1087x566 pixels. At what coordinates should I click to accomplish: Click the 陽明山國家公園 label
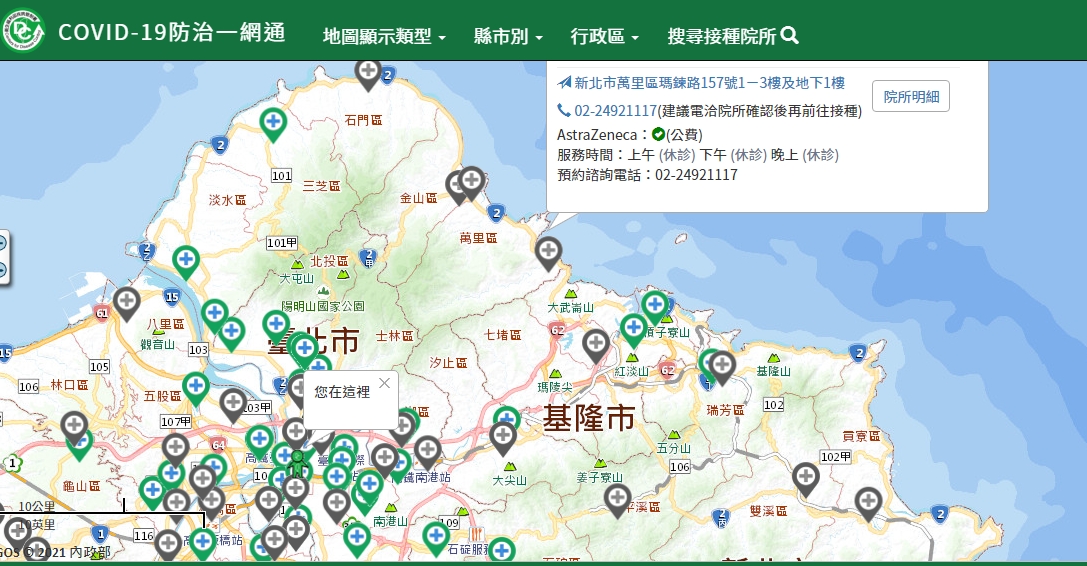(x=323, y=306)
